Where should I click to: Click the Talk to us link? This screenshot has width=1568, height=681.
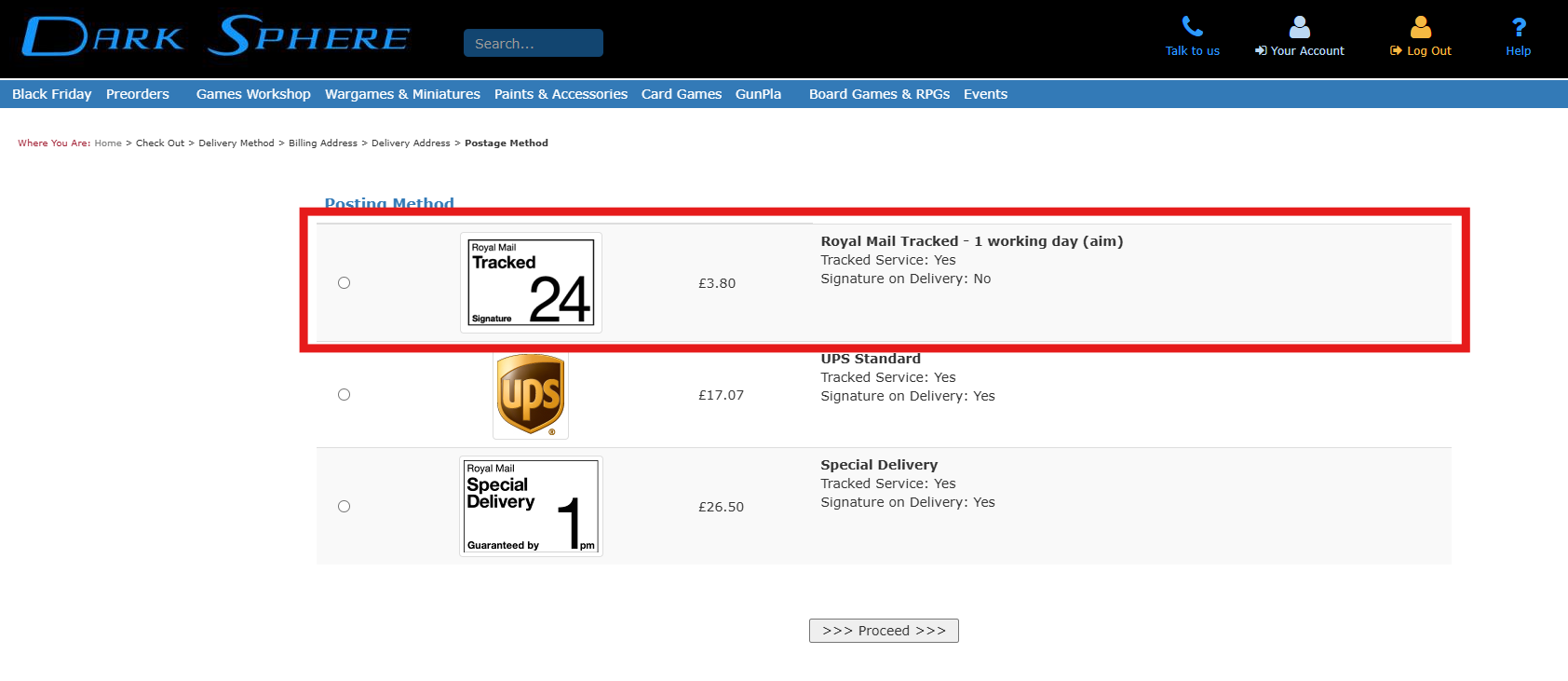tap(1192, 51)
